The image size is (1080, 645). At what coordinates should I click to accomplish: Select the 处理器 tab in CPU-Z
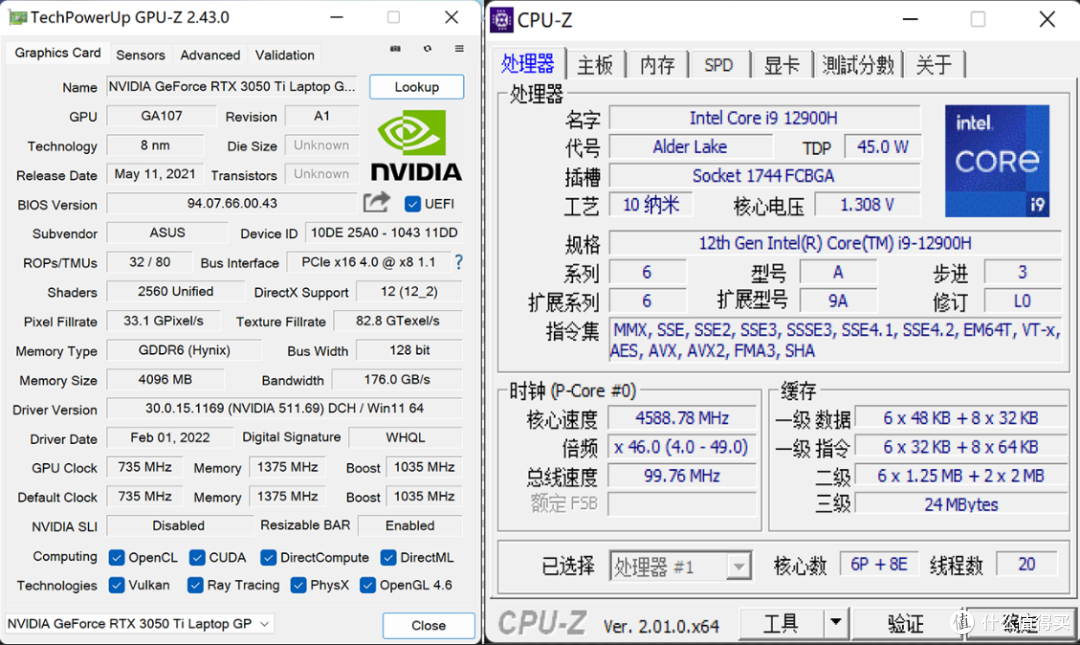point(528,64)
